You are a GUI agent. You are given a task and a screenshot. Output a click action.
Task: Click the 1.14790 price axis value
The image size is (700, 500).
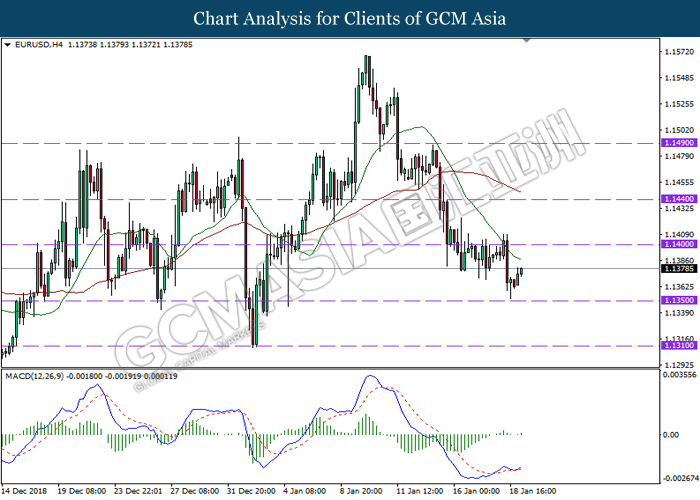(x=679, y=156)
